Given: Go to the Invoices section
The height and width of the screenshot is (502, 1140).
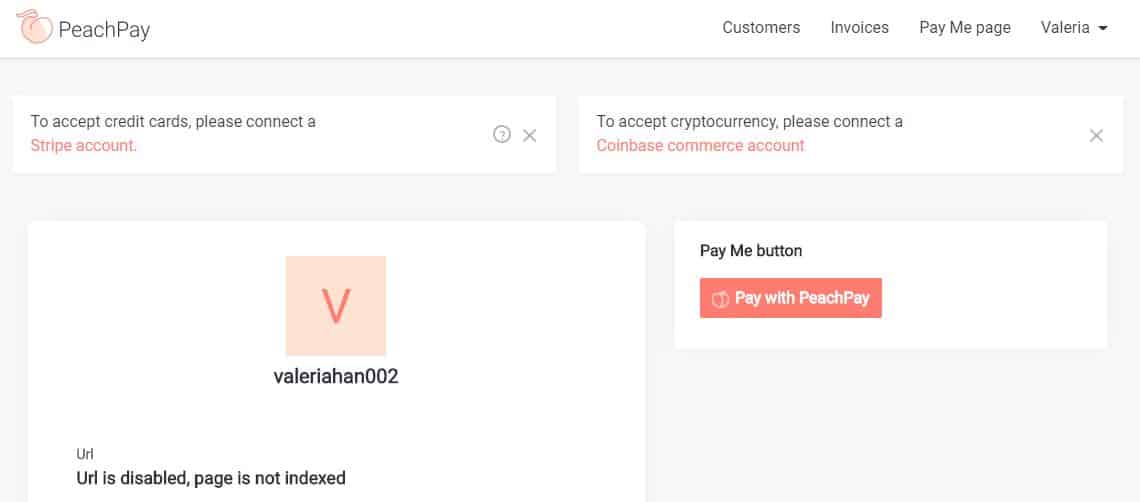Looking at the screenshot, I should (859, 28).
